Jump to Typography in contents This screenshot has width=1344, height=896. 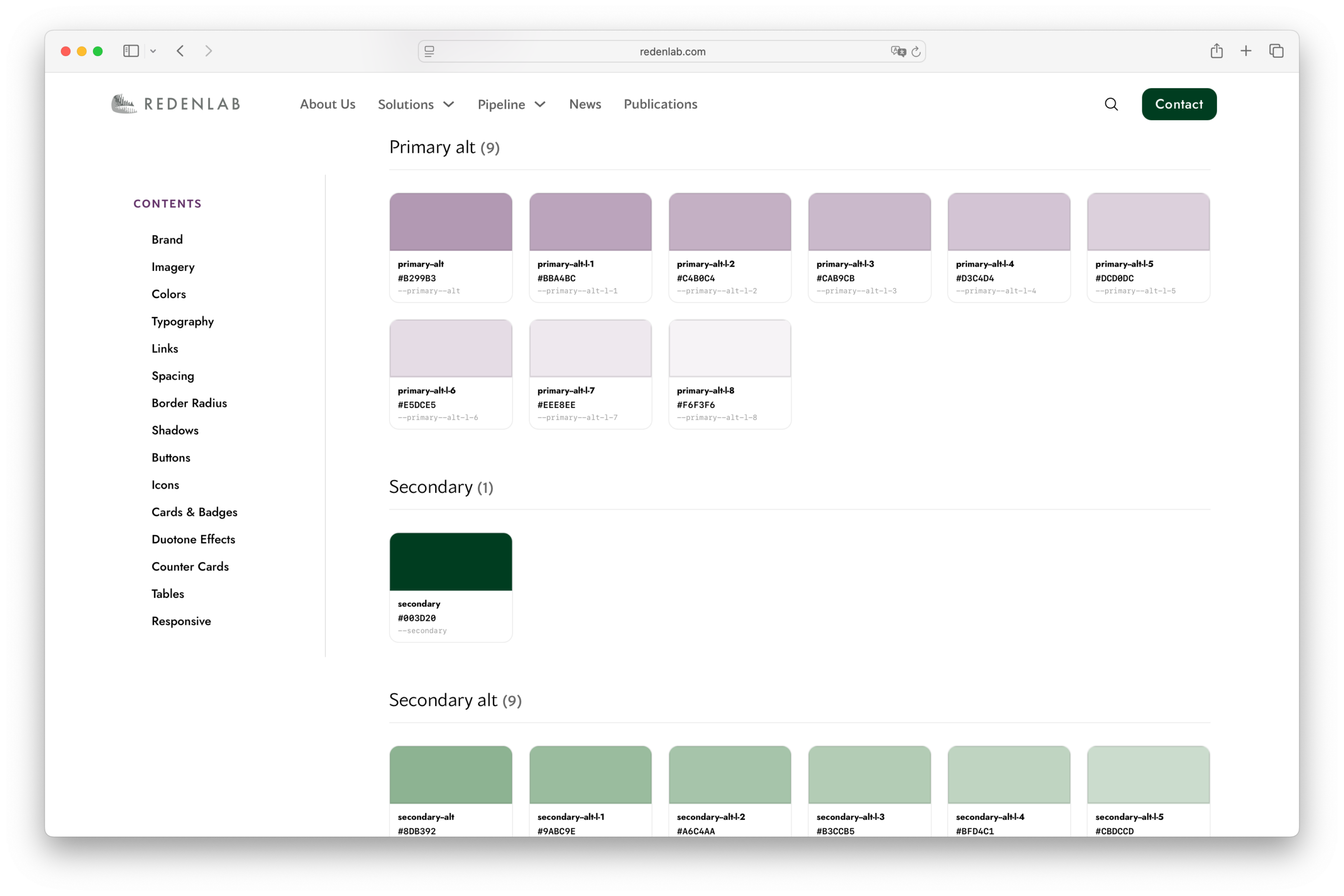click(x=182, y=321)
